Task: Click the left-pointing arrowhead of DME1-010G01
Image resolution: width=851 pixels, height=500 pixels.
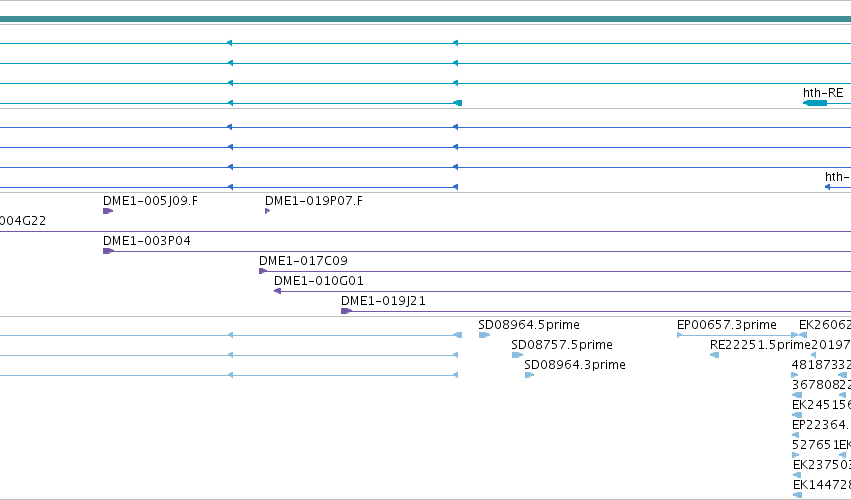Action: click(277, 291)
